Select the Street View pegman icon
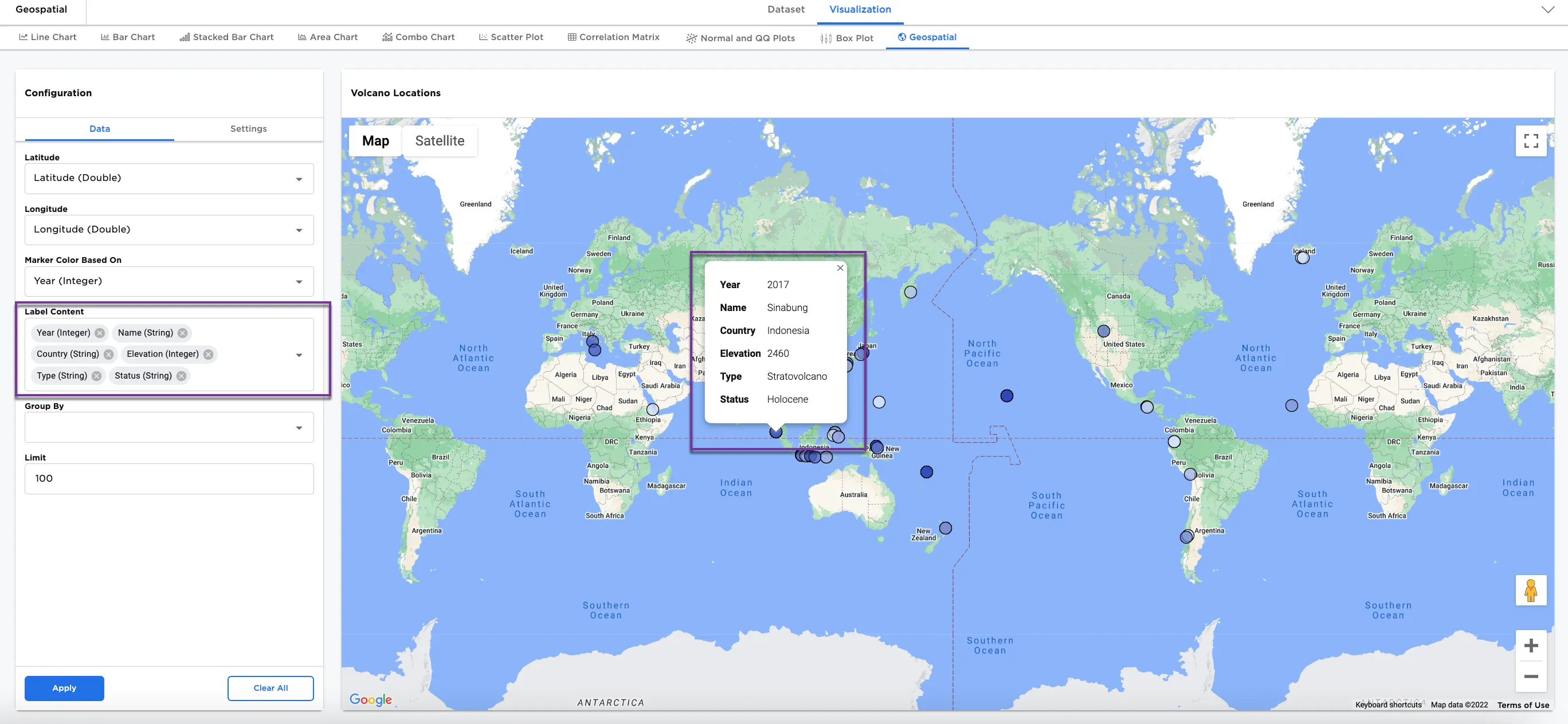 point(1530,590)
